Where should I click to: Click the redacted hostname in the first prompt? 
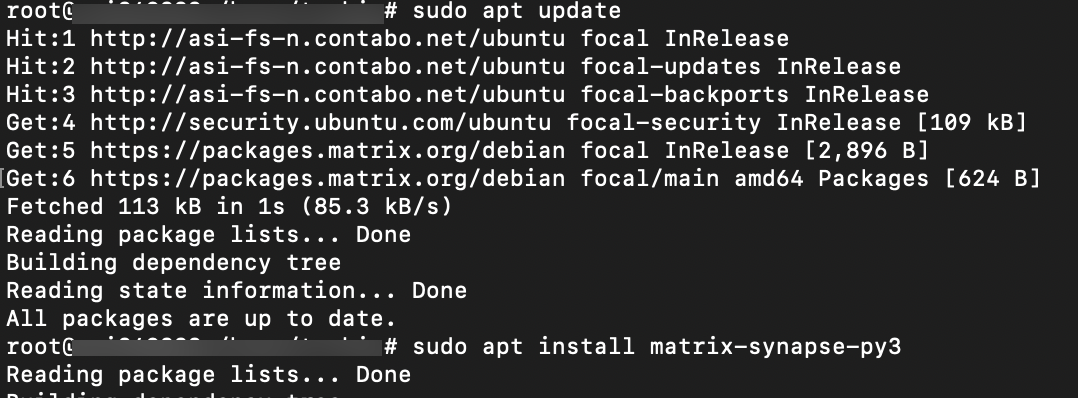[x=228, y=12]
